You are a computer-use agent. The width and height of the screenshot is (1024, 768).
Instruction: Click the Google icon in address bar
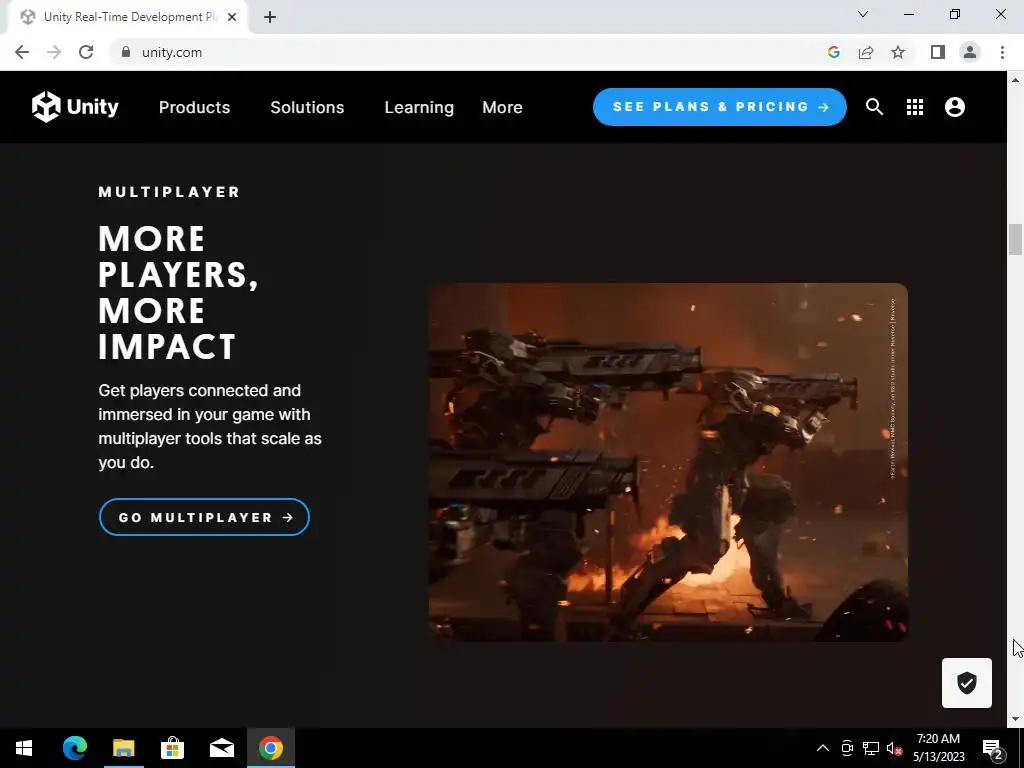pos(833,52)
